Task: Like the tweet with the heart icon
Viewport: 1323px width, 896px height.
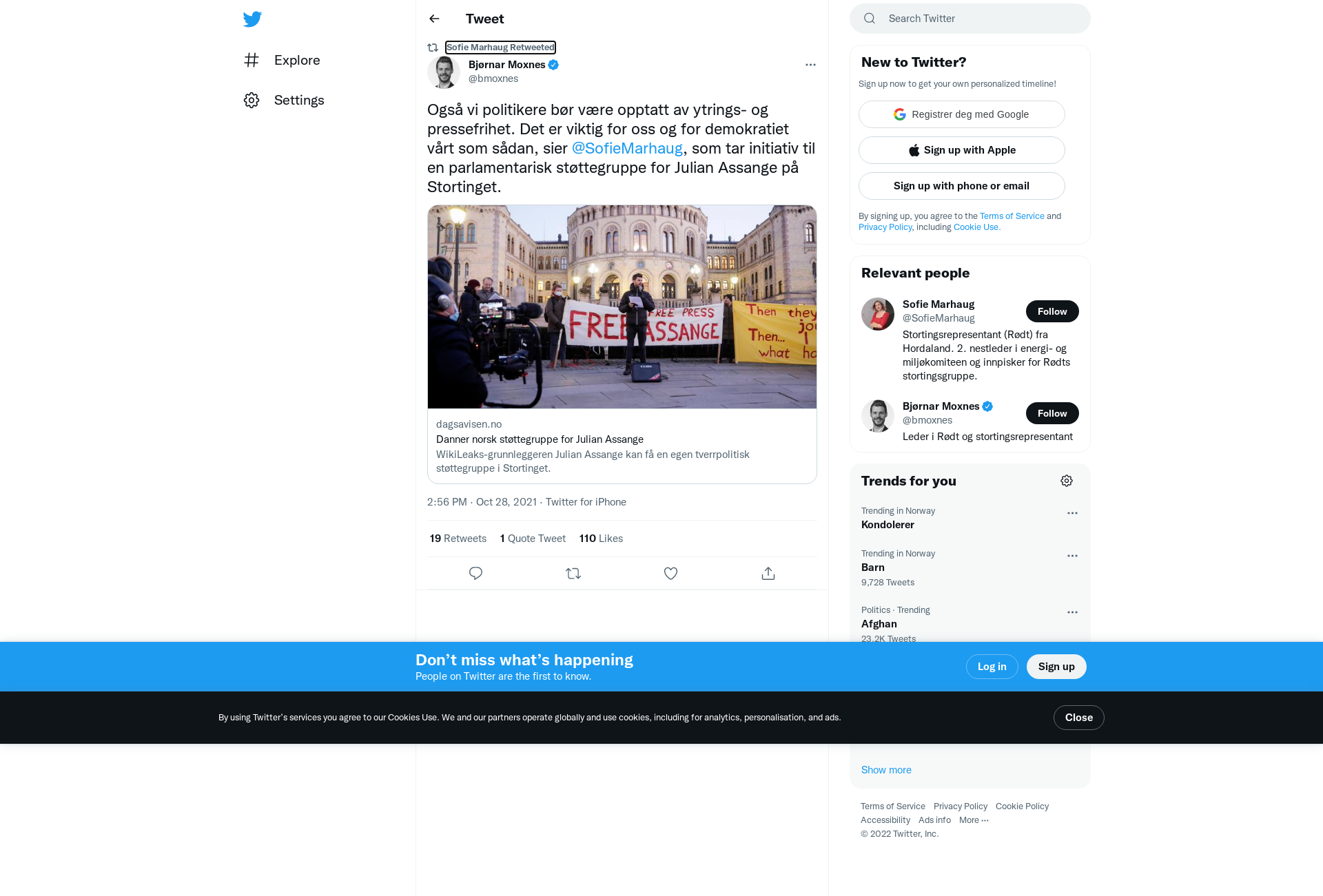Action: 670,573
